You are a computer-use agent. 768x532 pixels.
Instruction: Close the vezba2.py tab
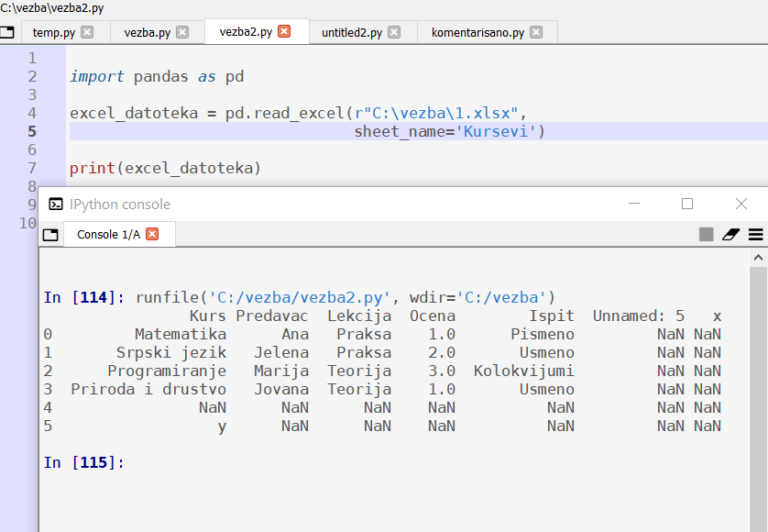tap(284, 32)
